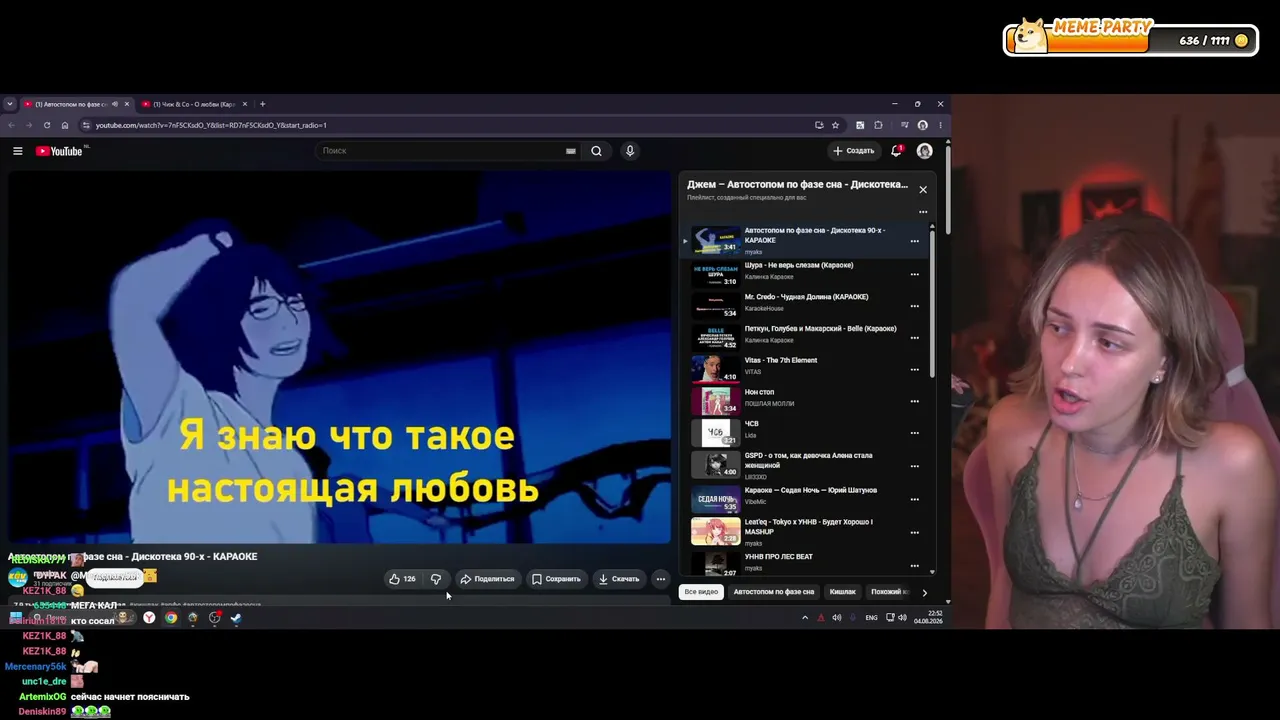Open the tab search dropdown in Chrome
Image resolution: width=1280 pixels, height=720 pixels.
coord(10,104)
